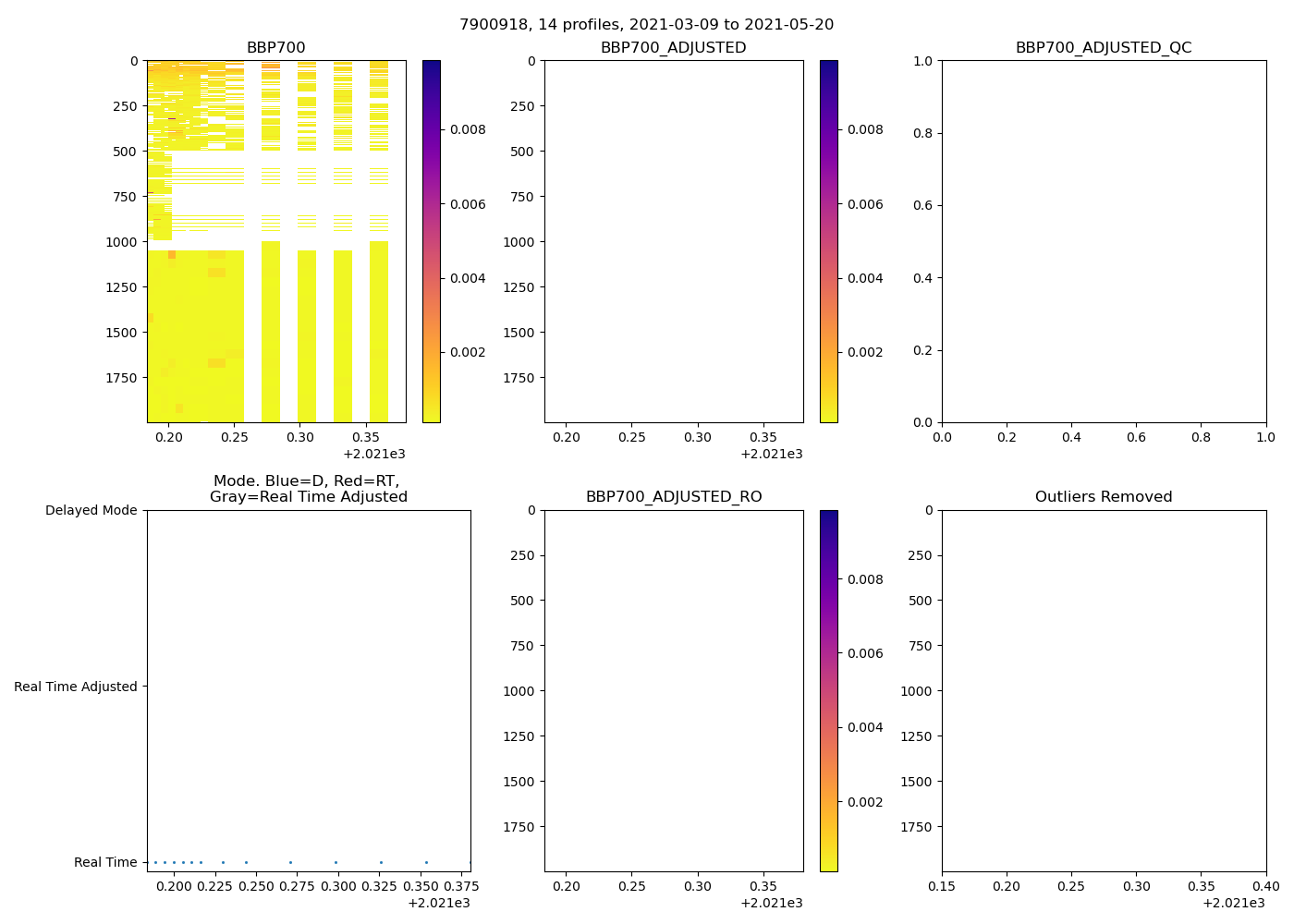Select the figure title with float 7900918
1294x924 pixels.
point(646,25)
